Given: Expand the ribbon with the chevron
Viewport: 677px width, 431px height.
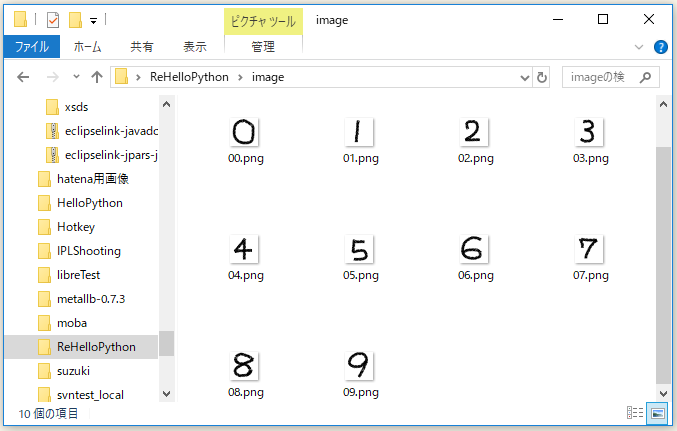Looking at the screenshot, I should click(639, 47).
